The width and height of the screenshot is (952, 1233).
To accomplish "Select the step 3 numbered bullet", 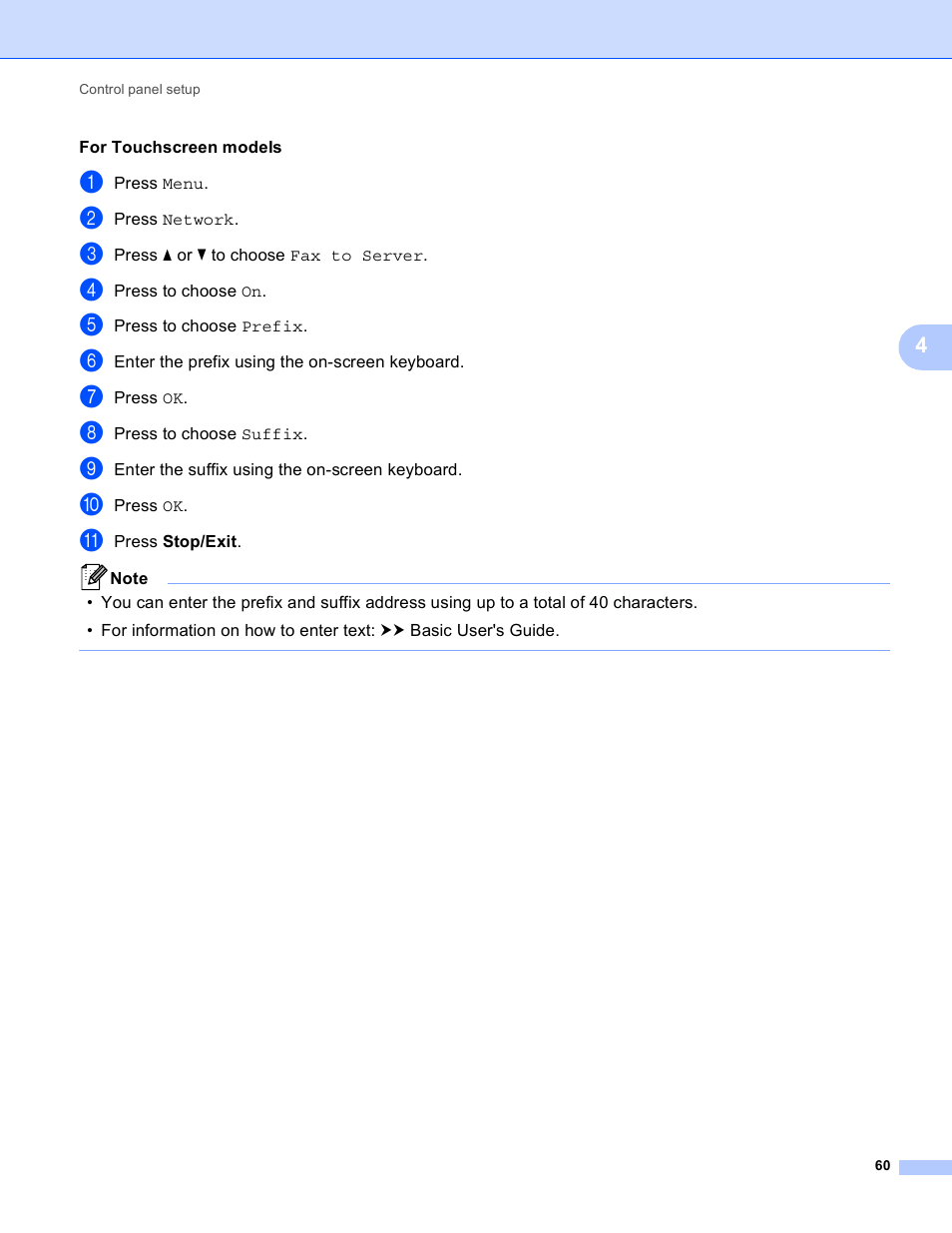I will coord(92,254).
